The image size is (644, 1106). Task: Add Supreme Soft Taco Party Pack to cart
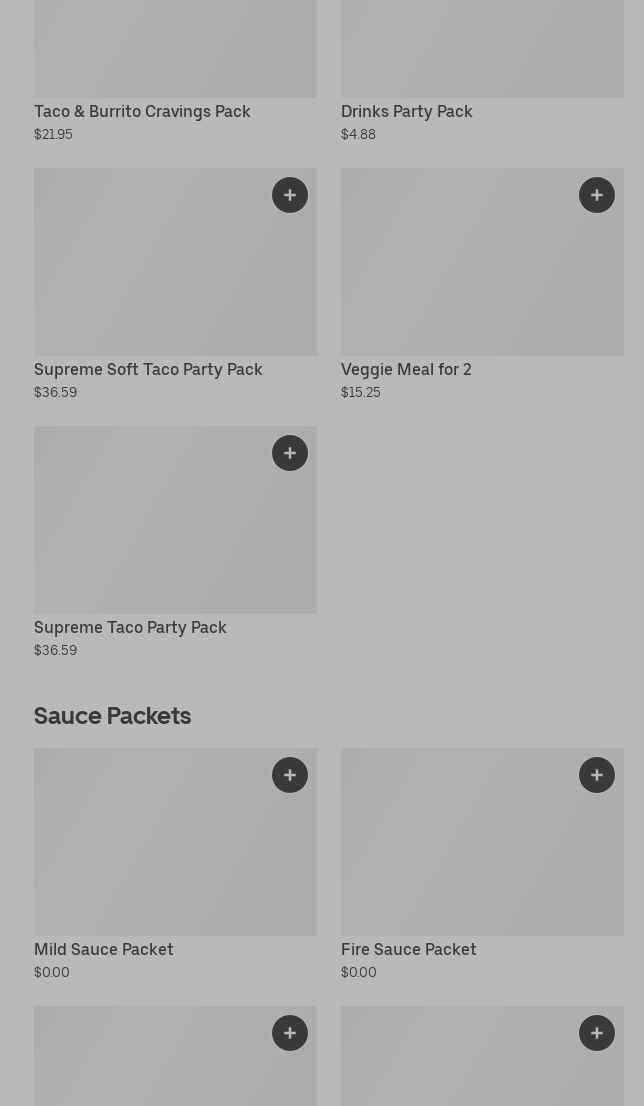pyautogui.click(x=290, y=195)
